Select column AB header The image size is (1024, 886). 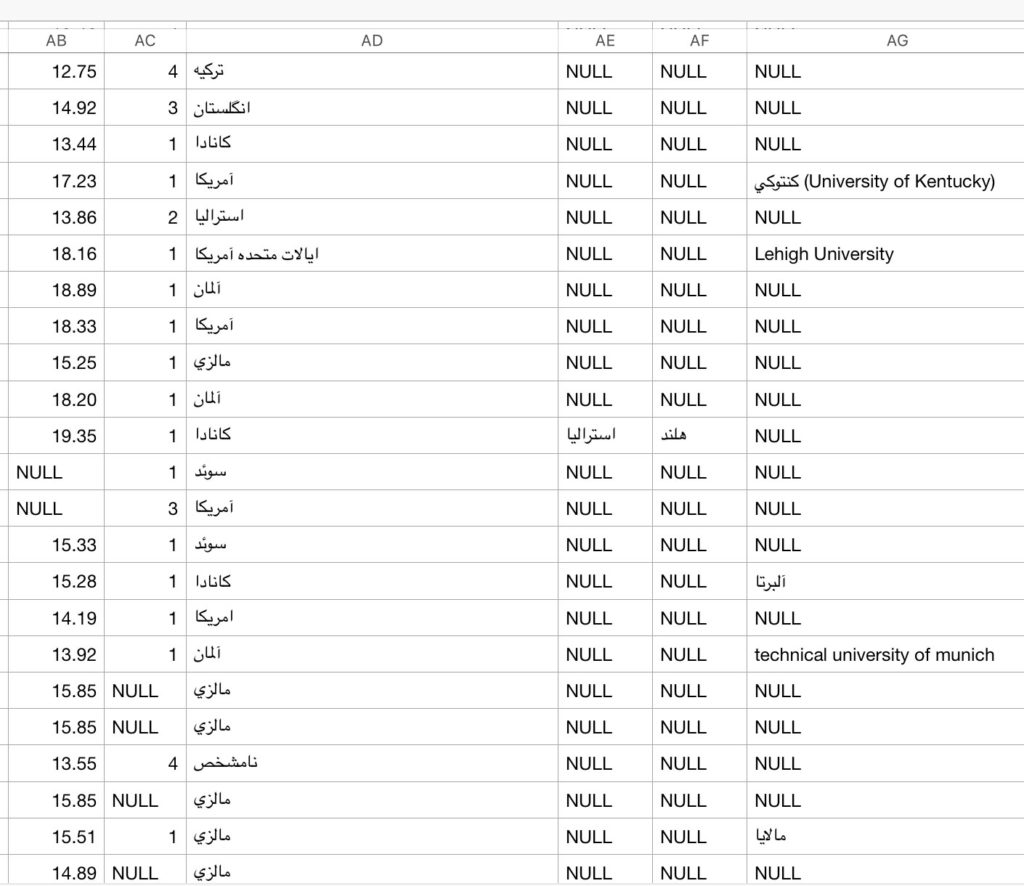(56, 41)
